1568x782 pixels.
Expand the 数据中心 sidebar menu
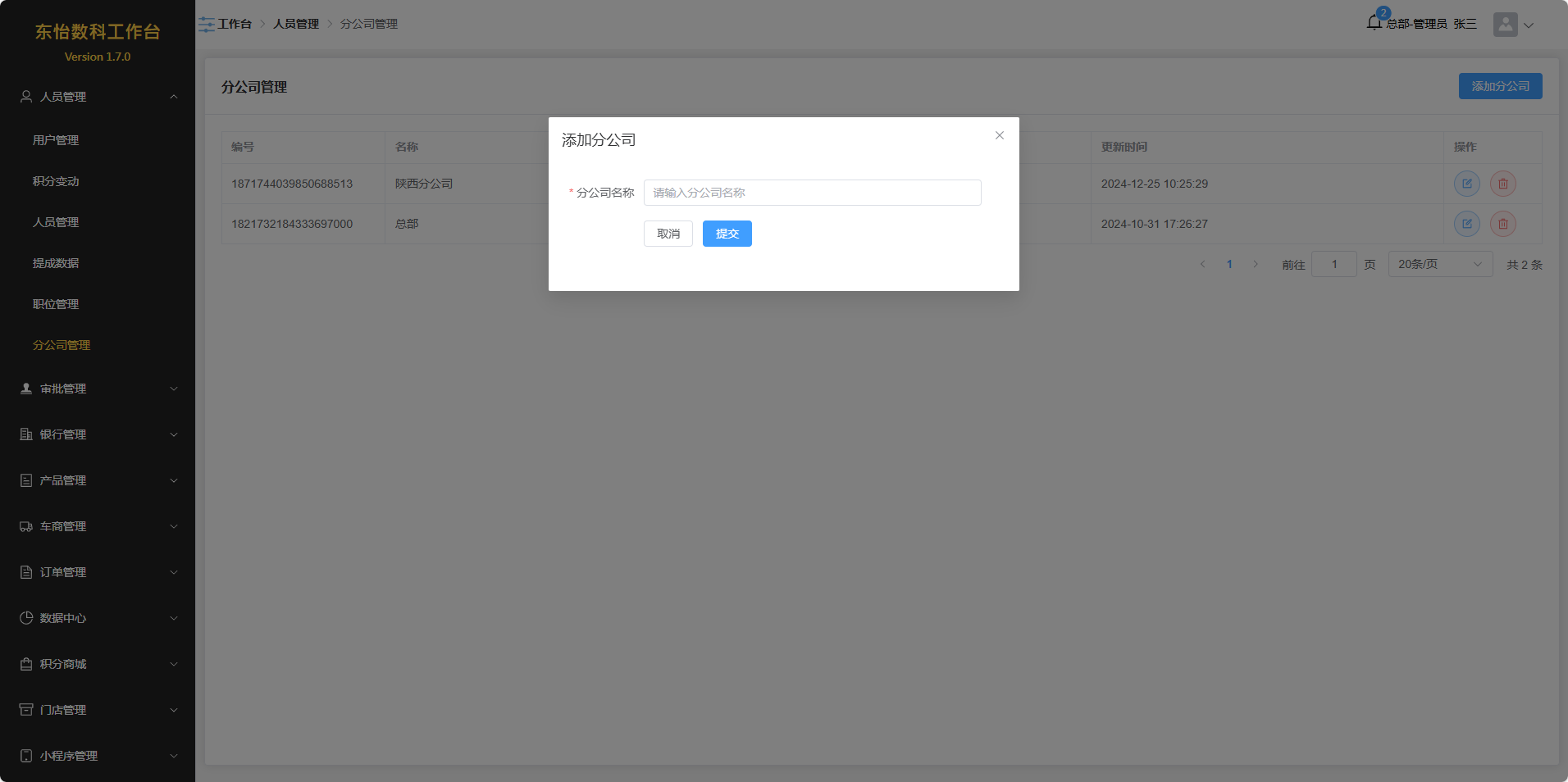[98, 618]
